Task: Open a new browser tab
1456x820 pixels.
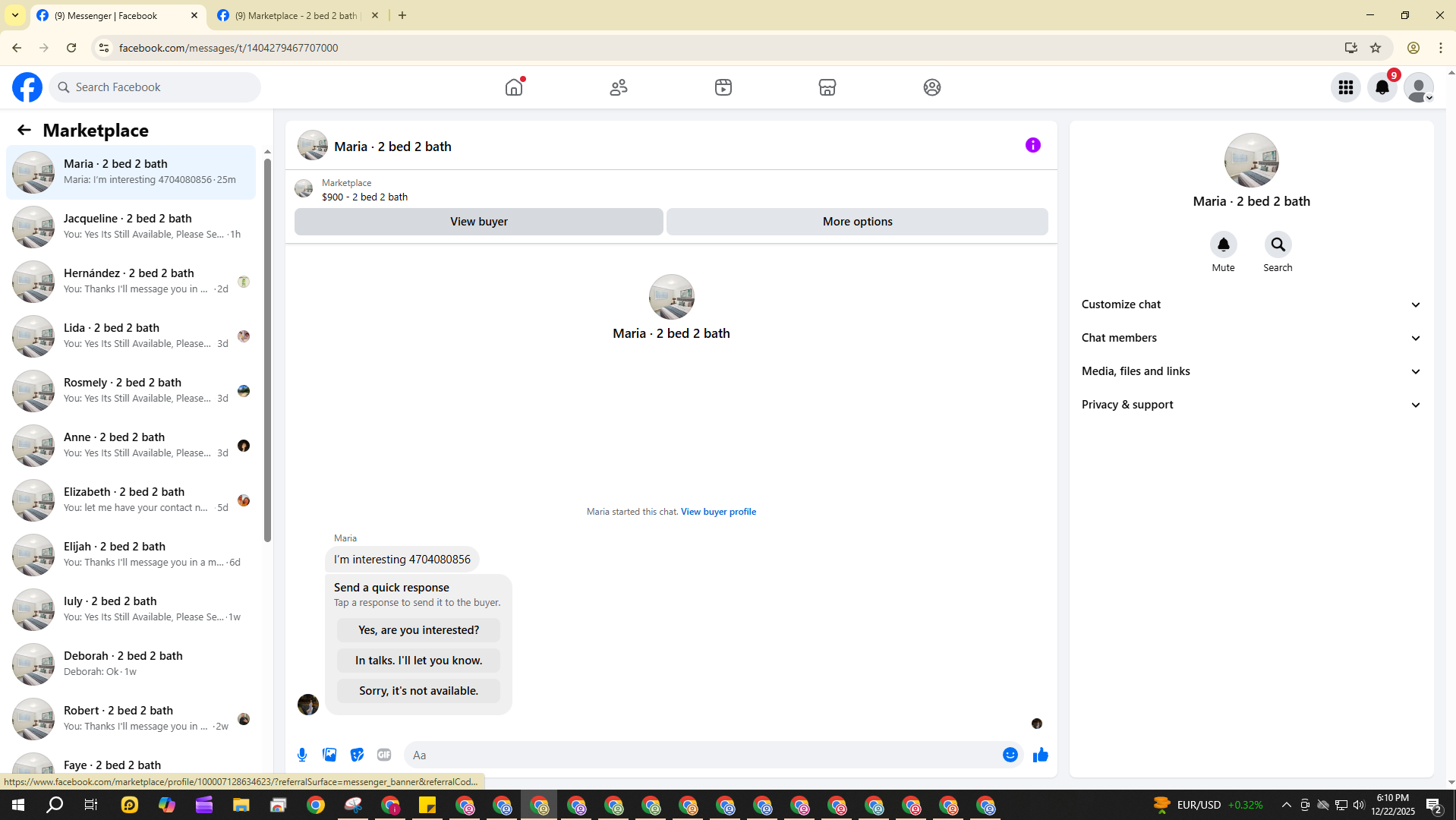Action: coord(402,15)
